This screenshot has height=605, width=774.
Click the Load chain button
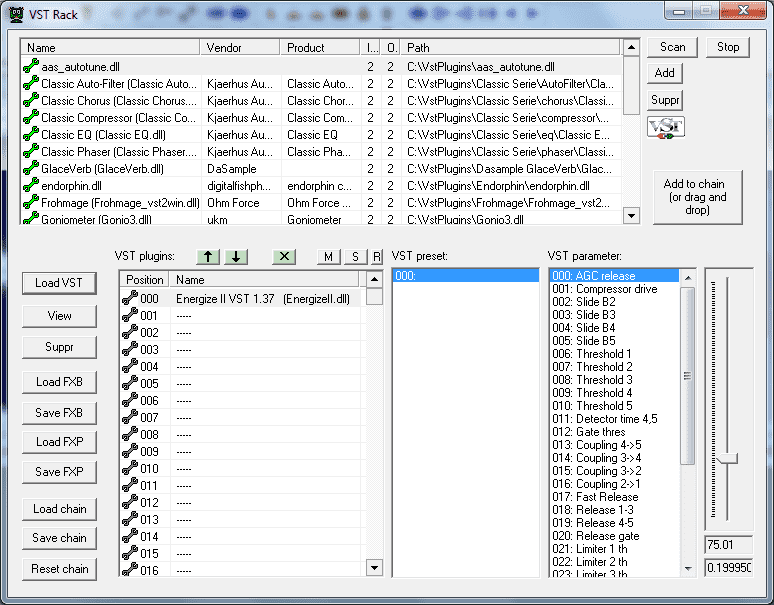[x=59, y=509]
